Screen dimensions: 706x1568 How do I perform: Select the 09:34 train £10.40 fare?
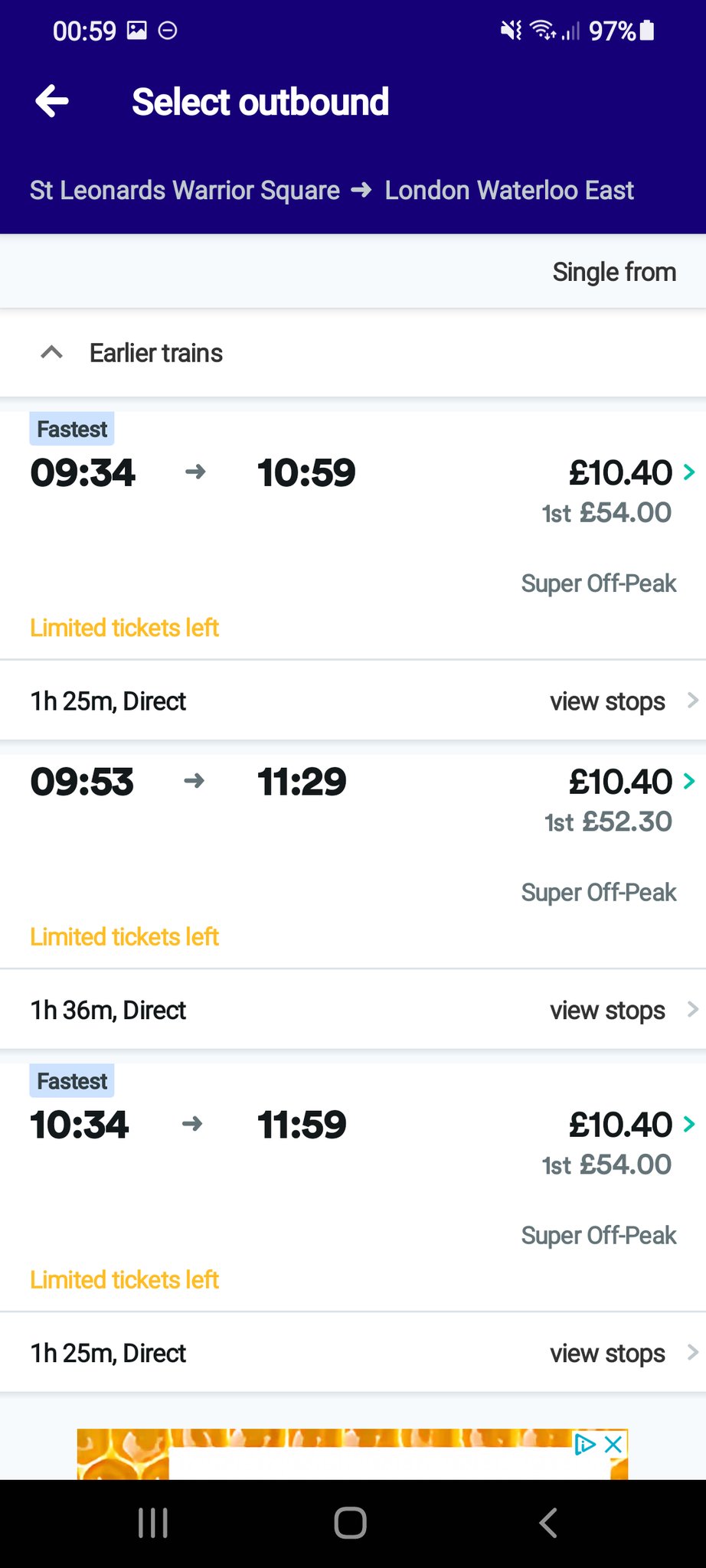pos(620,472)
